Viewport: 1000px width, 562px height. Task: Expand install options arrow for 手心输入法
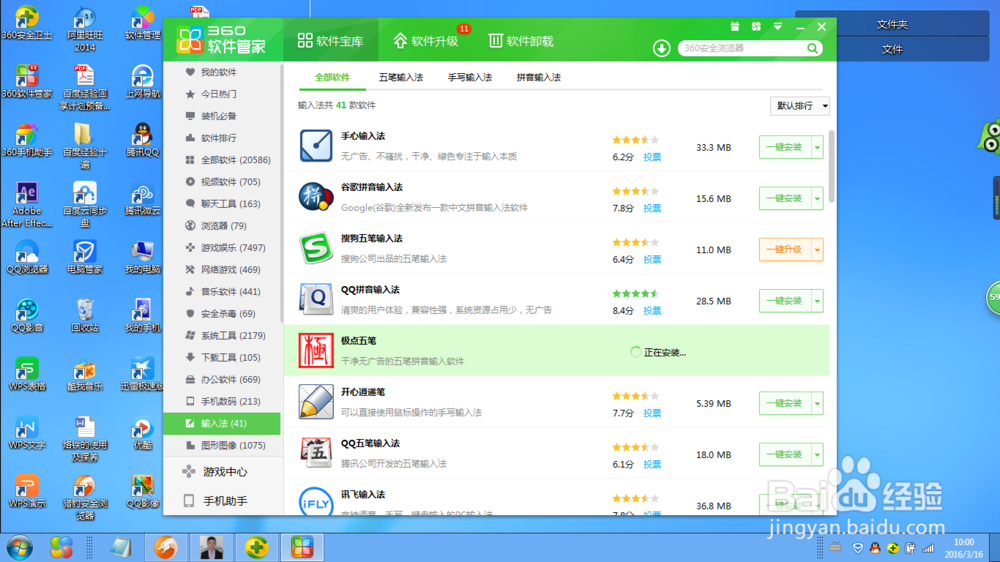(x=817, y=147)
